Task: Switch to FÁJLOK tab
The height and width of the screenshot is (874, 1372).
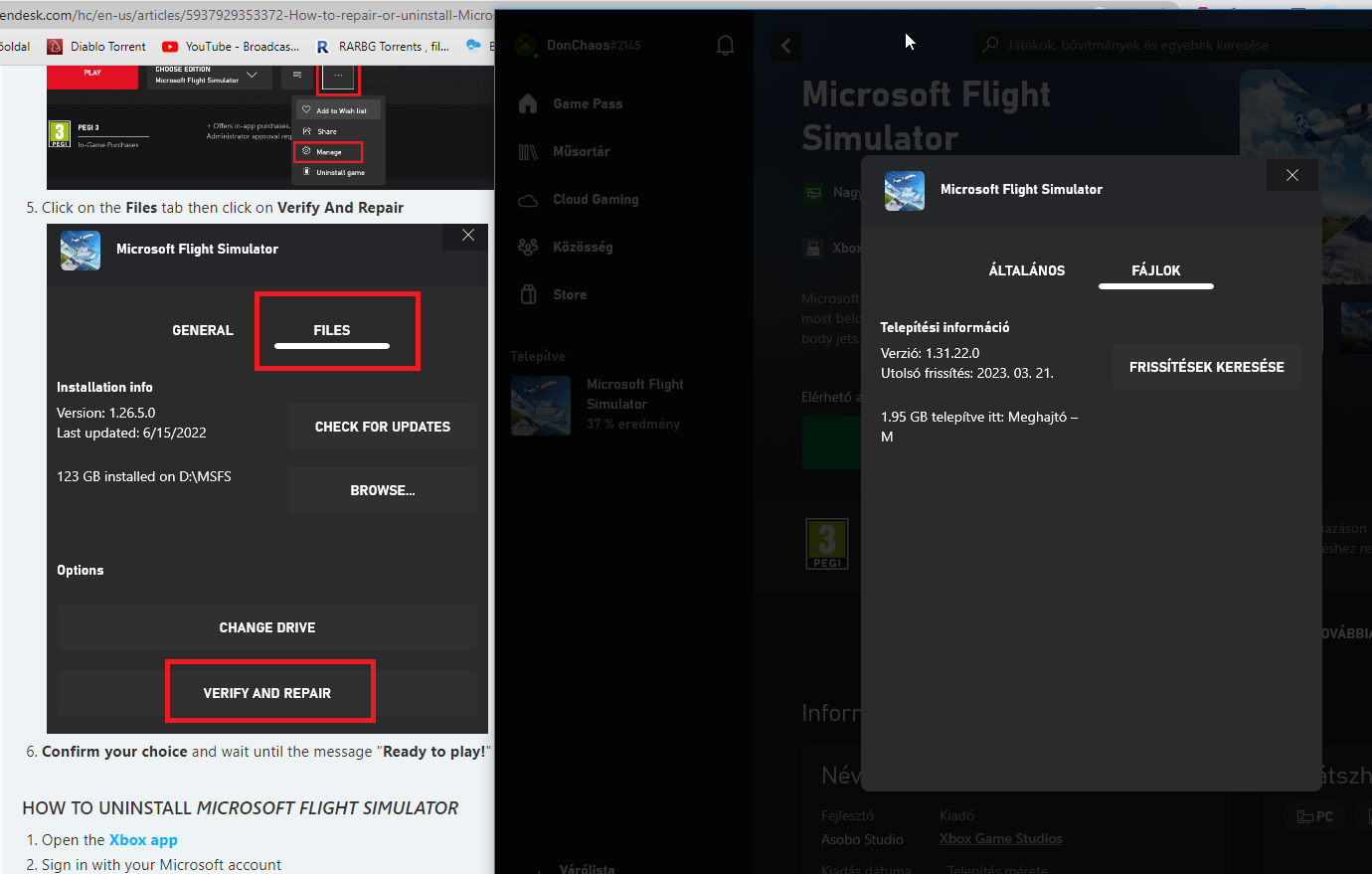Action: (1156, 270)
